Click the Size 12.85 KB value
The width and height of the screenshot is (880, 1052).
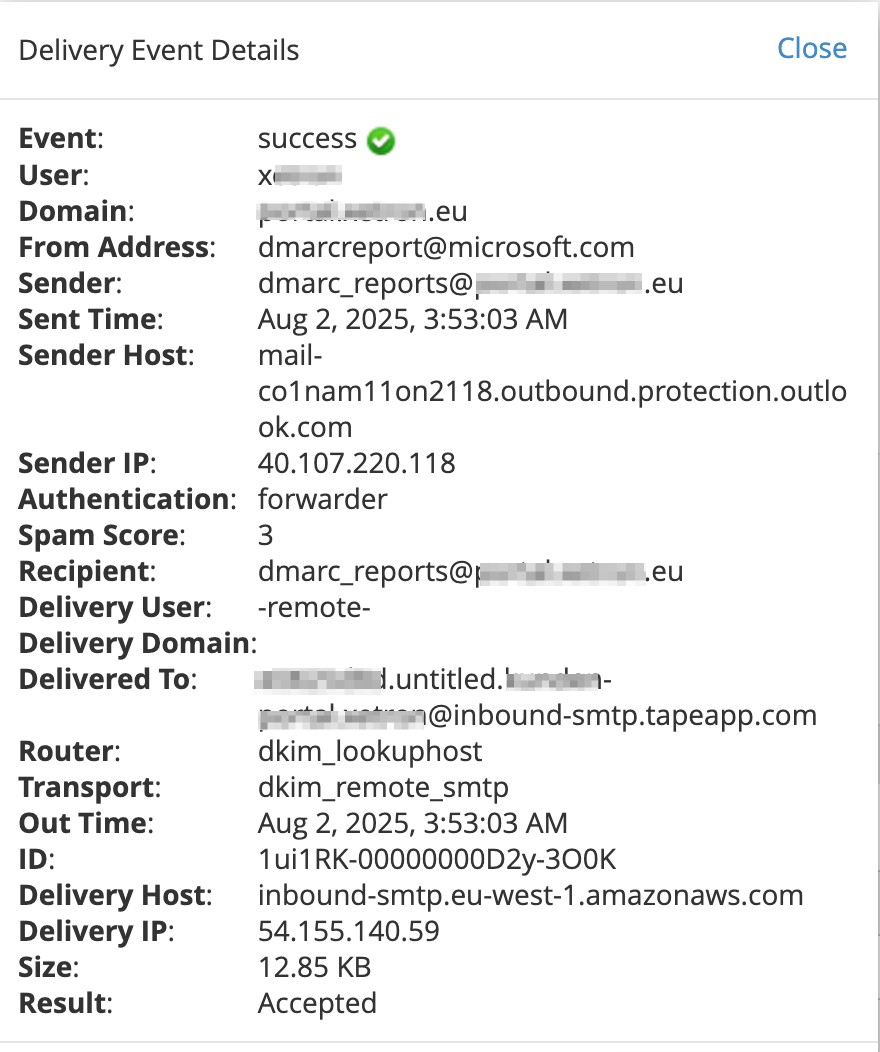[x=315, y=967]
